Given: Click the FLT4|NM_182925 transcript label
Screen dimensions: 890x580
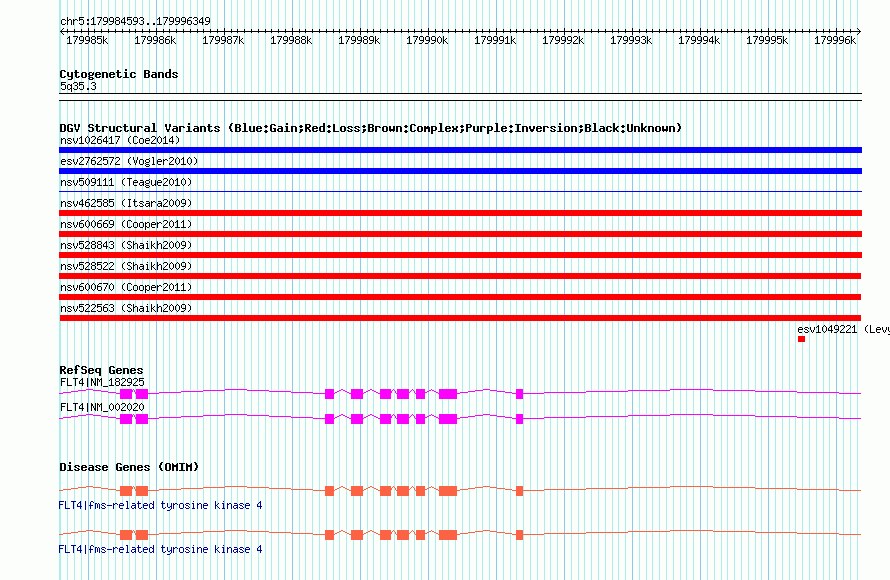Looking at the screenshot, I should pyautogui.click(x=102, y=383).
